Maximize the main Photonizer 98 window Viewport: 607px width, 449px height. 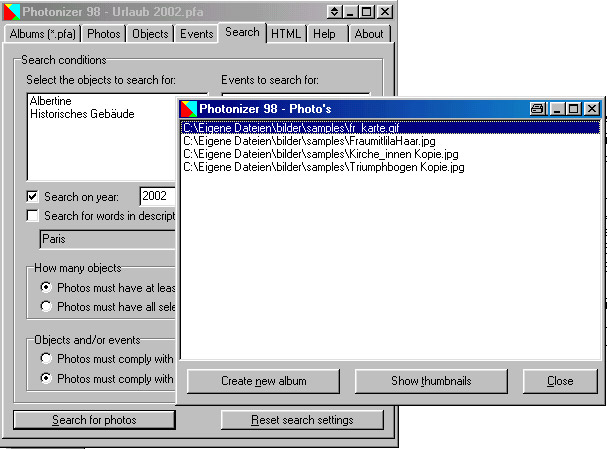(x=366, y=12)
